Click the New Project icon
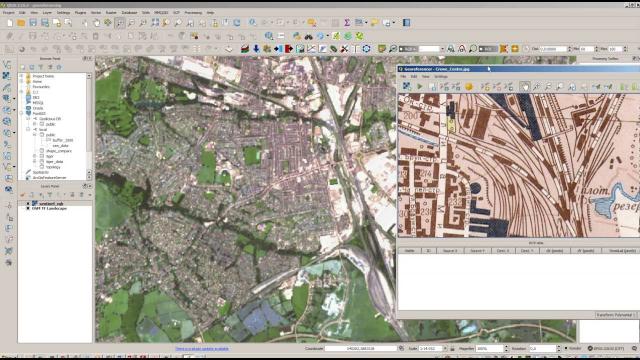 9,23
